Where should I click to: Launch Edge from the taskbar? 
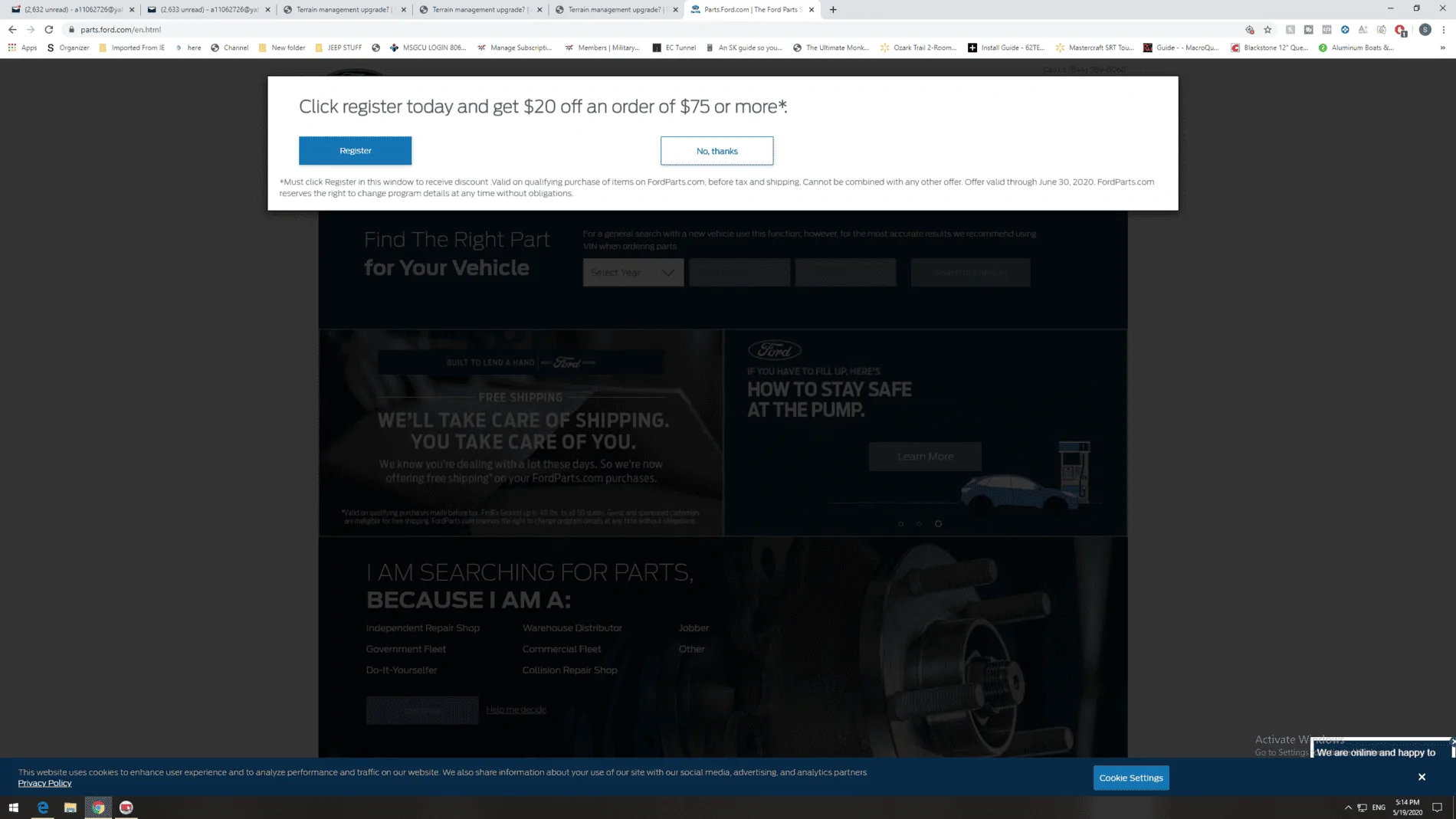[43, 808]
